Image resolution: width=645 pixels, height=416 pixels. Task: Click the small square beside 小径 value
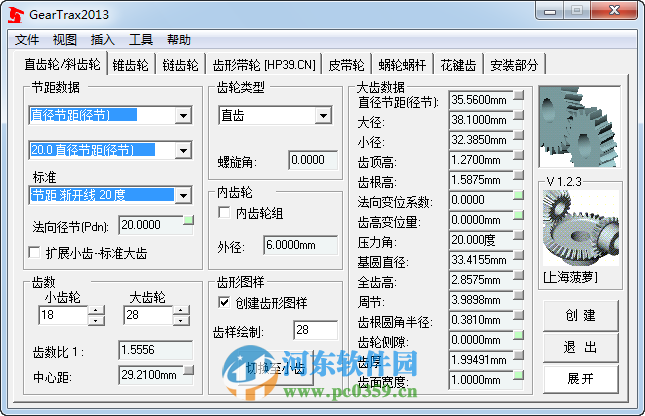click(x=519, y=135)
